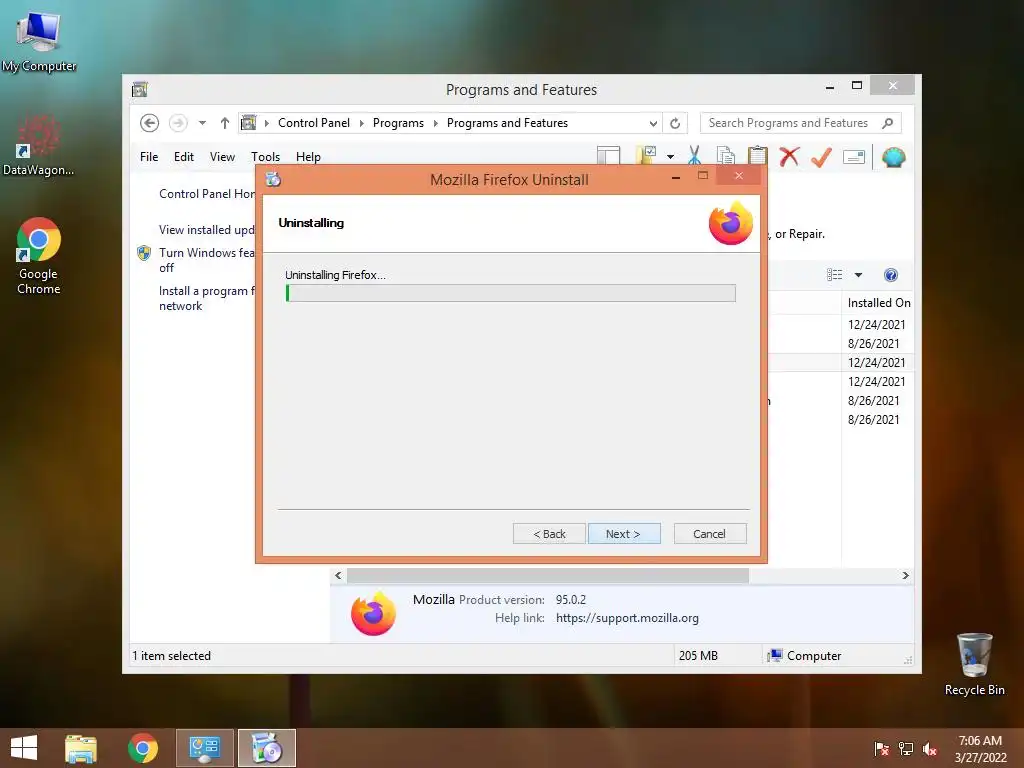The image size is (1024, 768).
Task: Click the Classic Shell settings shell icon
Action: (x=893, y=157)
